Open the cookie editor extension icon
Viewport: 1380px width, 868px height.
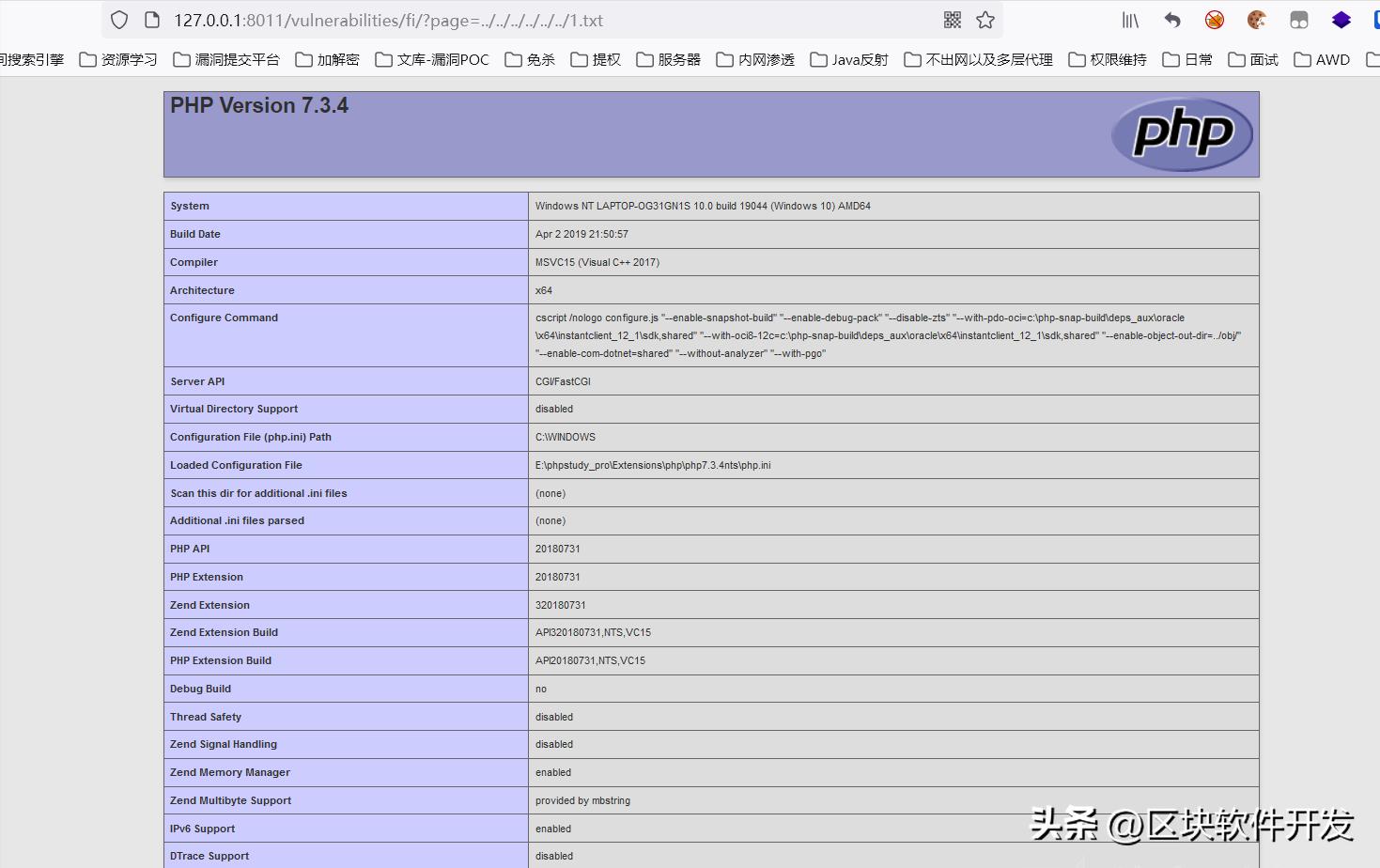click(1256, 19)
